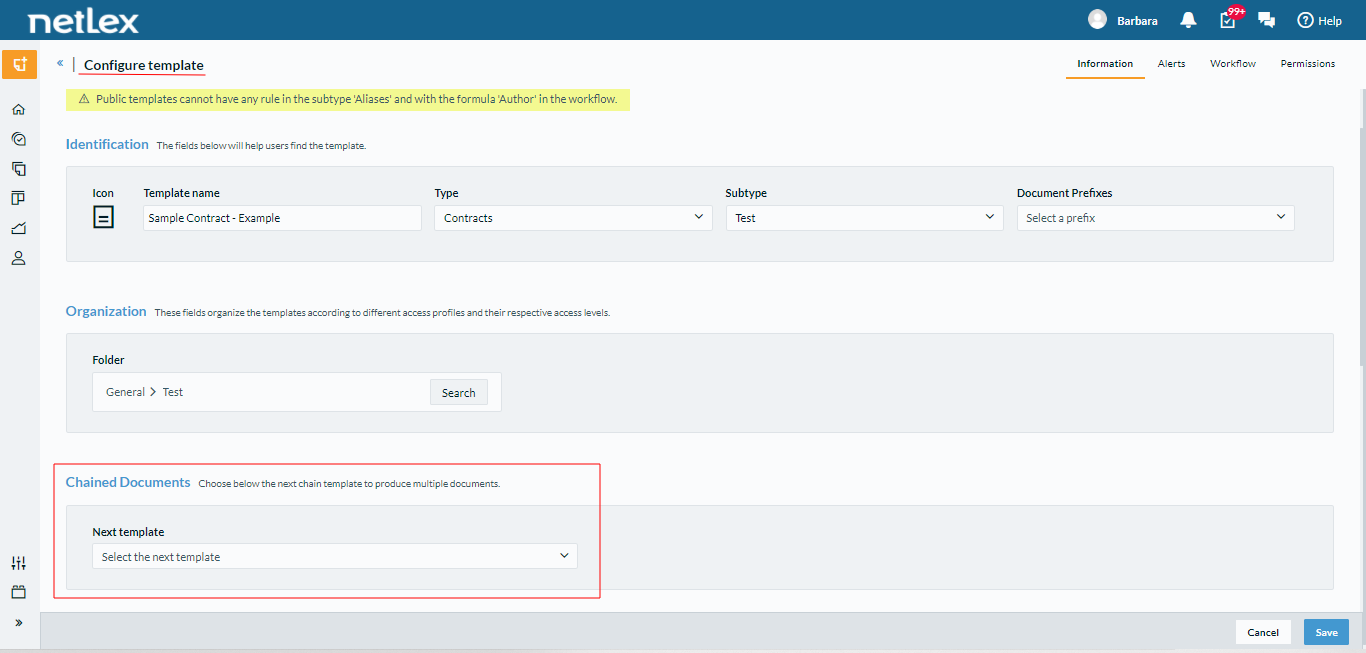Image resolution: width=1366 pixels, height=653 pixels.
Task: Open the notifications bell
Action: click(1188, 20)
